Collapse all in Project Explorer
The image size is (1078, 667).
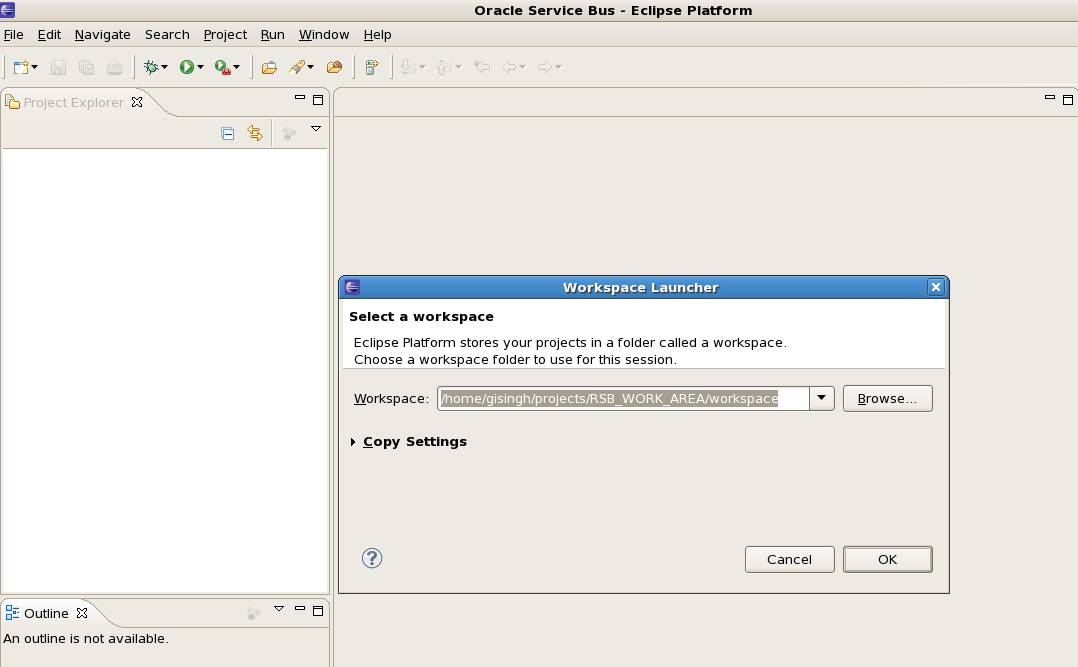[x=228, y=133]
